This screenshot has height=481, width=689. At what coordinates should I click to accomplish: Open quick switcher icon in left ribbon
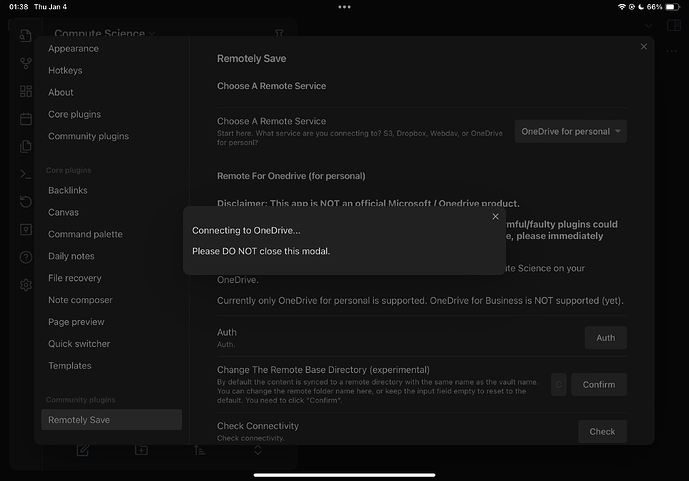pos(25,36)
